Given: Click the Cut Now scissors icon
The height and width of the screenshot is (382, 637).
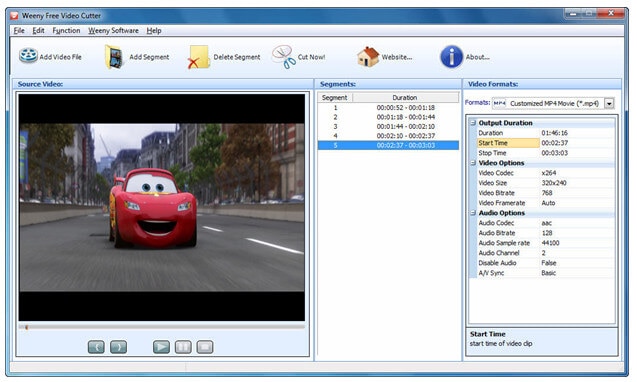Looking at the screenshot, I should pos(284,57).
